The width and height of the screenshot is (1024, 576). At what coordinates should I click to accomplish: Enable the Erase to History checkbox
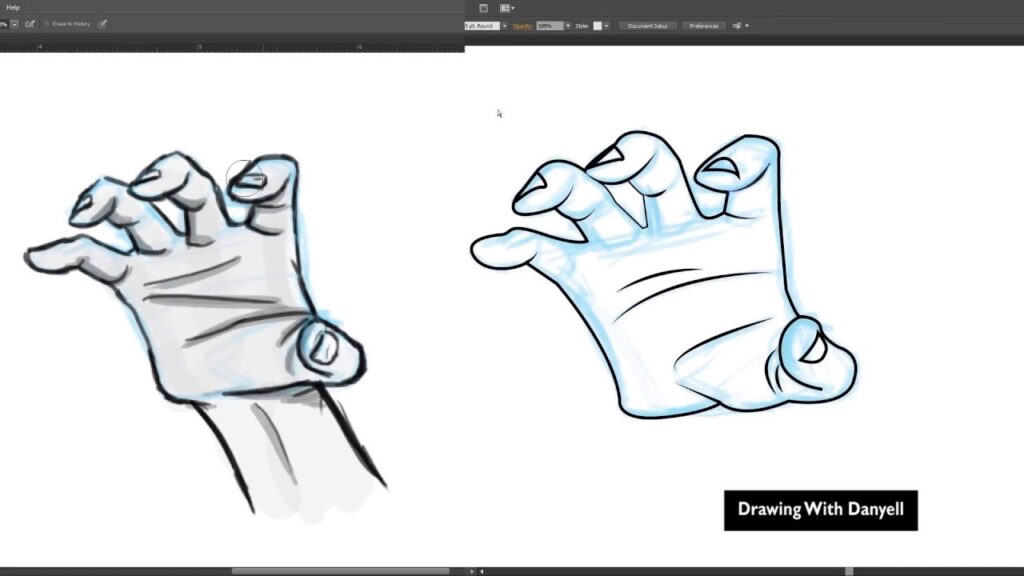coord(47,24)
